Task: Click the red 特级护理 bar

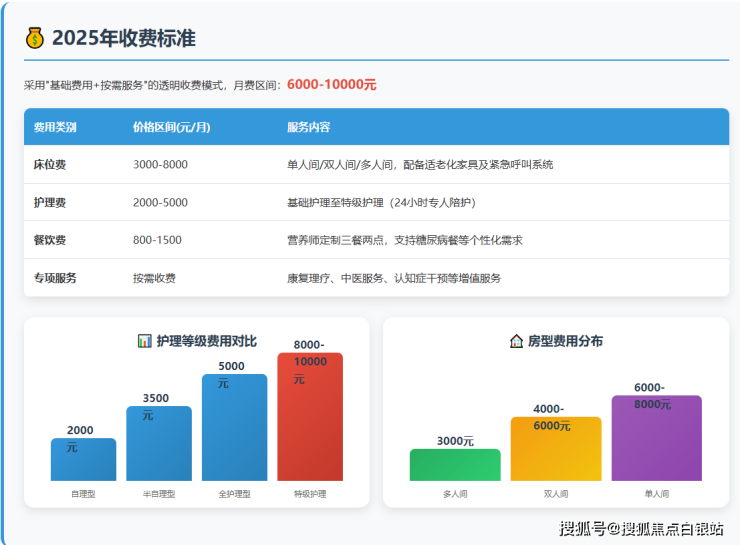Action: click(310, 418)
